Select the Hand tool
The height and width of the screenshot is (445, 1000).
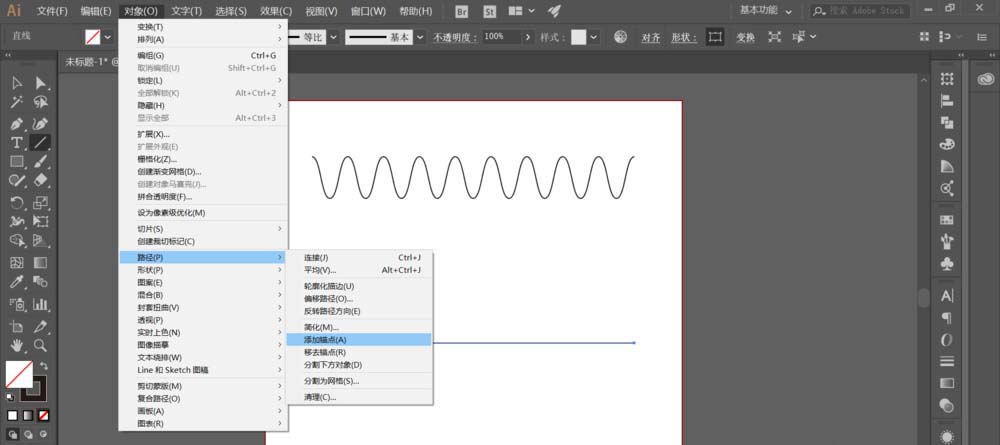17,346
